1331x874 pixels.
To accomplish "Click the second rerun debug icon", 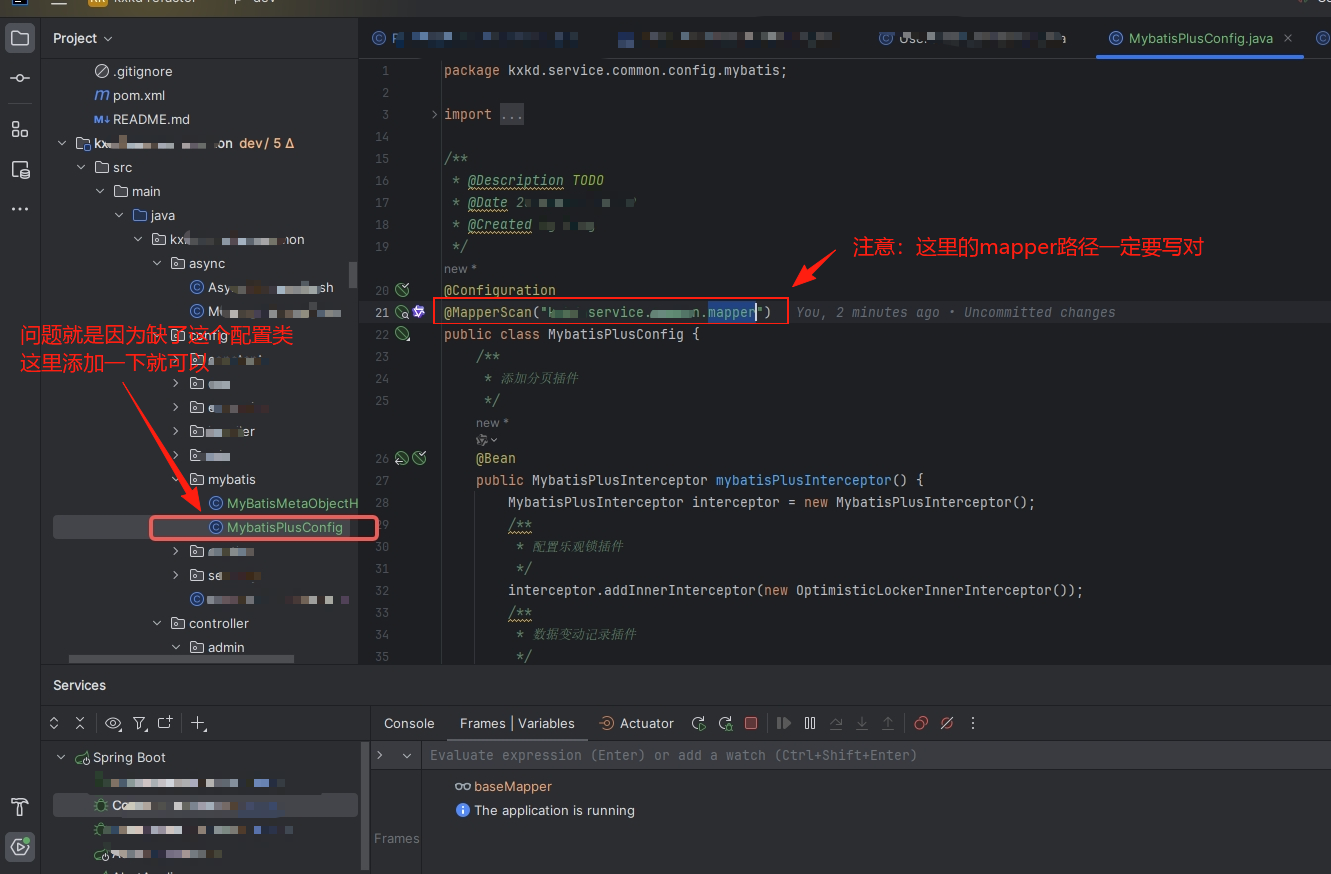I will pyautogui.click(x=725, y=723).
